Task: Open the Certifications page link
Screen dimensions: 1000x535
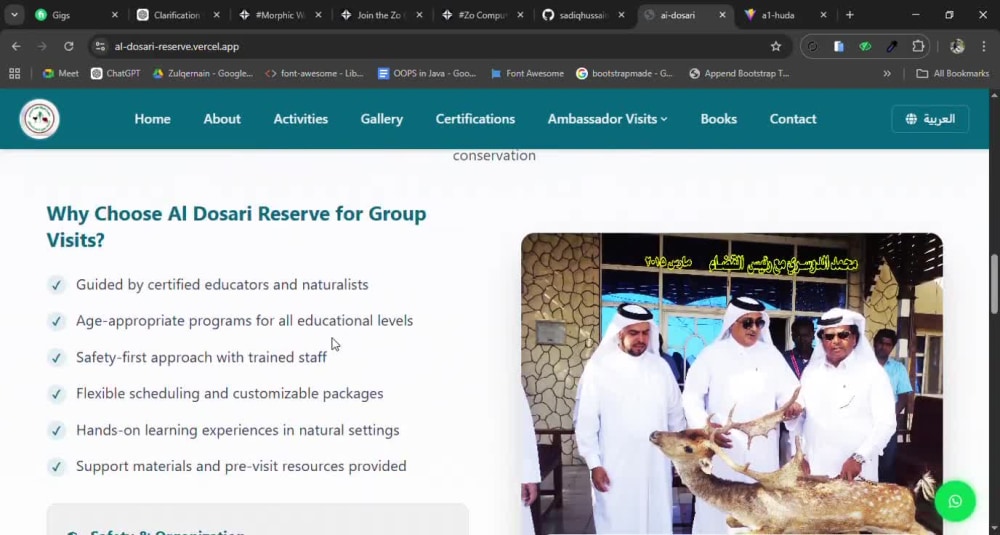Action: point(475,119)
